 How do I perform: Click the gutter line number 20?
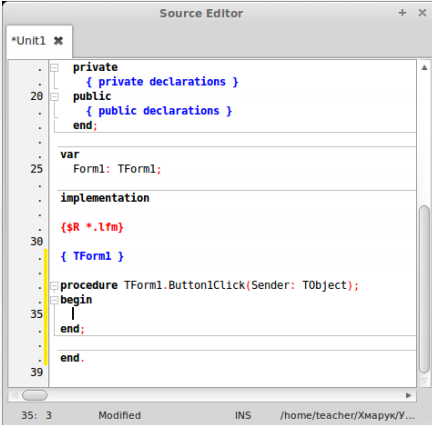point(37,96)
